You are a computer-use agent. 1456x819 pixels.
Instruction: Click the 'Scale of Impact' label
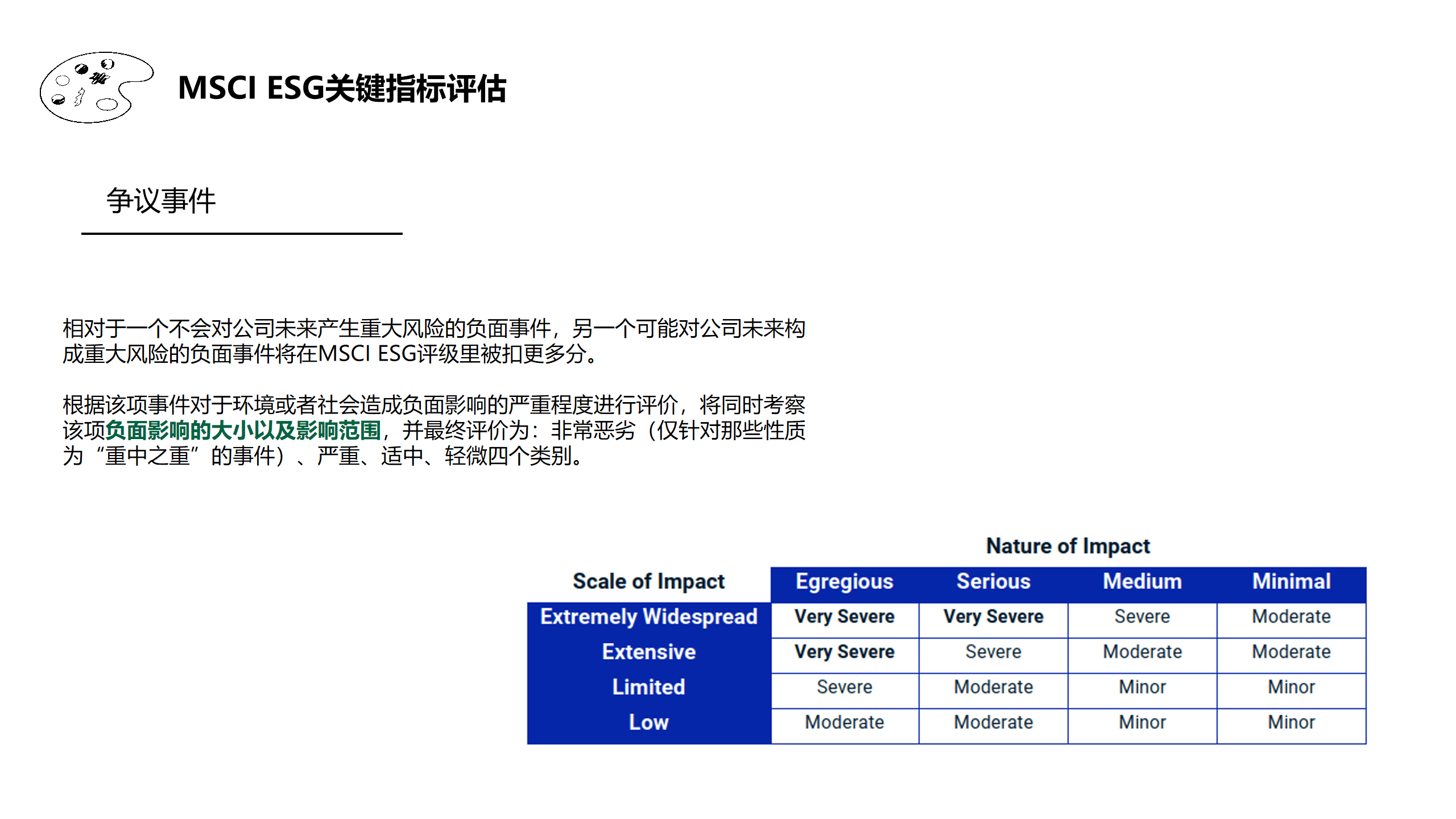tap(648, 581)
